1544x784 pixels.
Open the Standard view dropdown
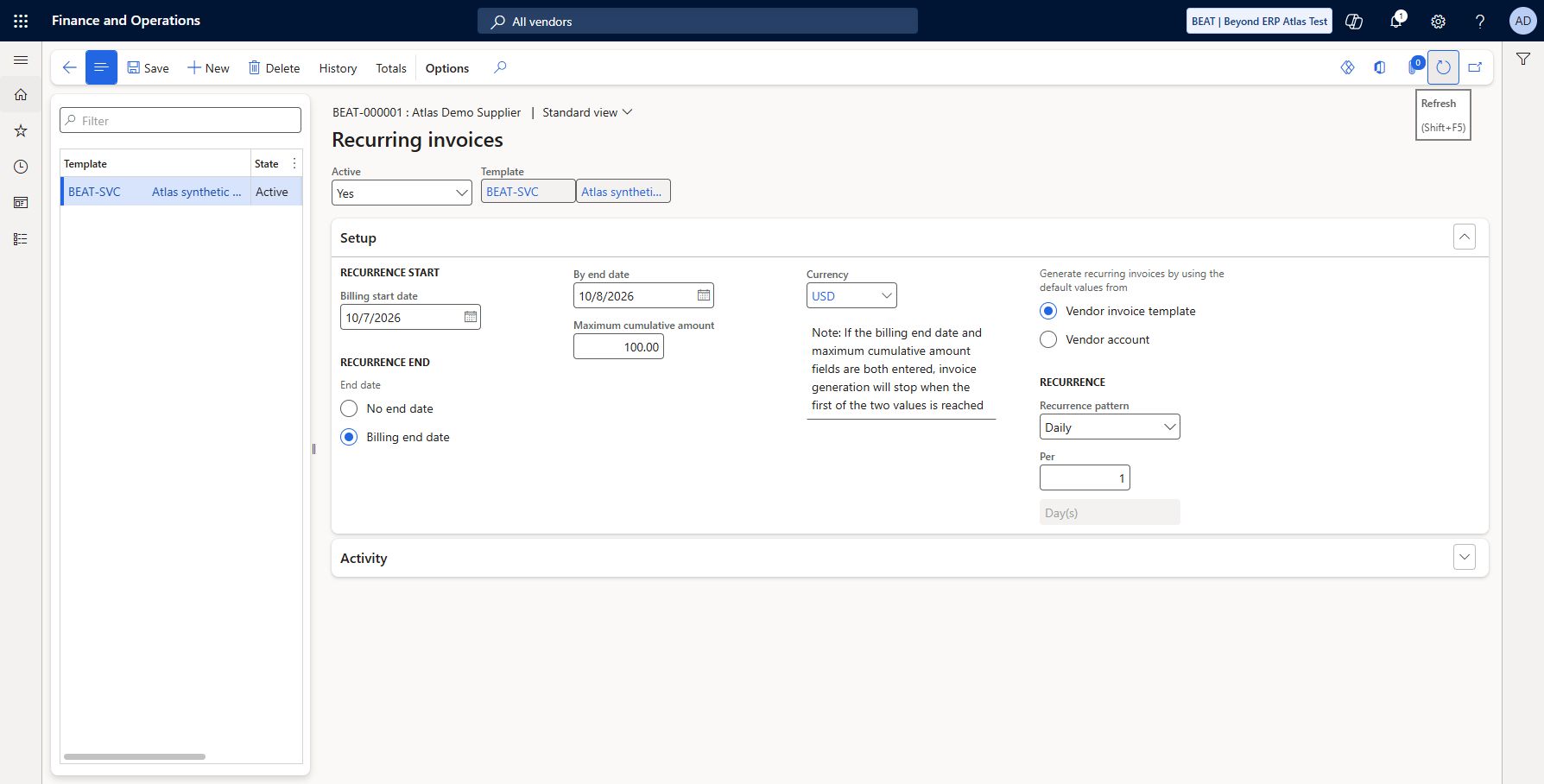click(587, 112)
